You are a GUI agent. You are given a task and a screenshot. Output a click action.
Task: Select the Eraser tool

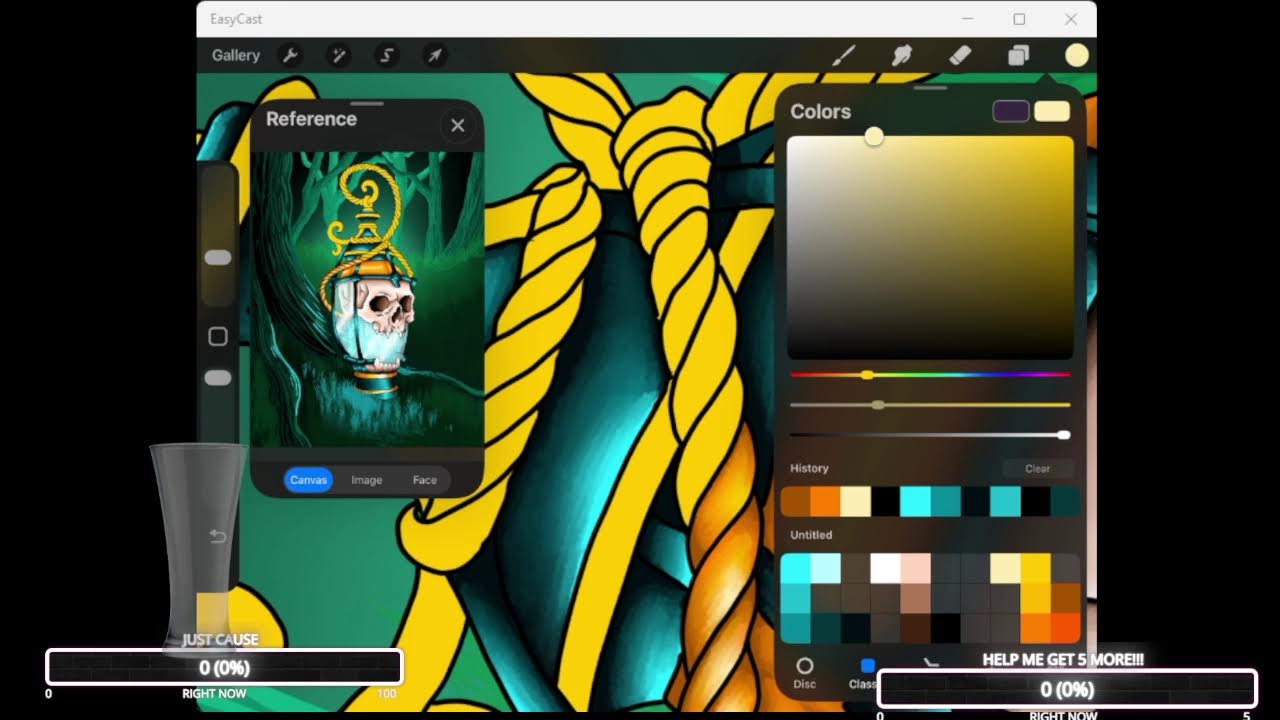pyautogui.click(x=960, y=56)
